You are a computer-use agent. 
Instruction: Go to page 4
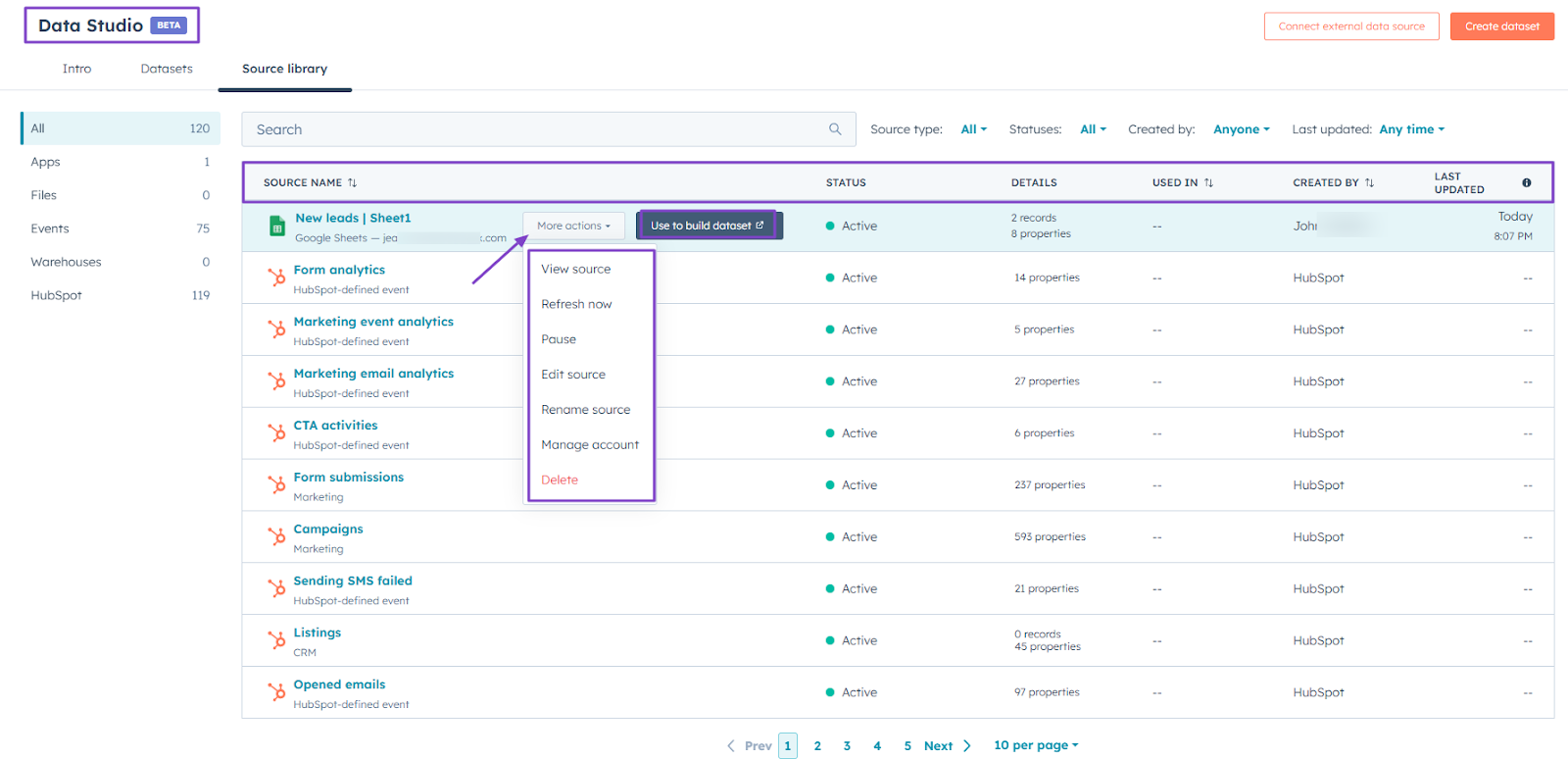(877, 746)
